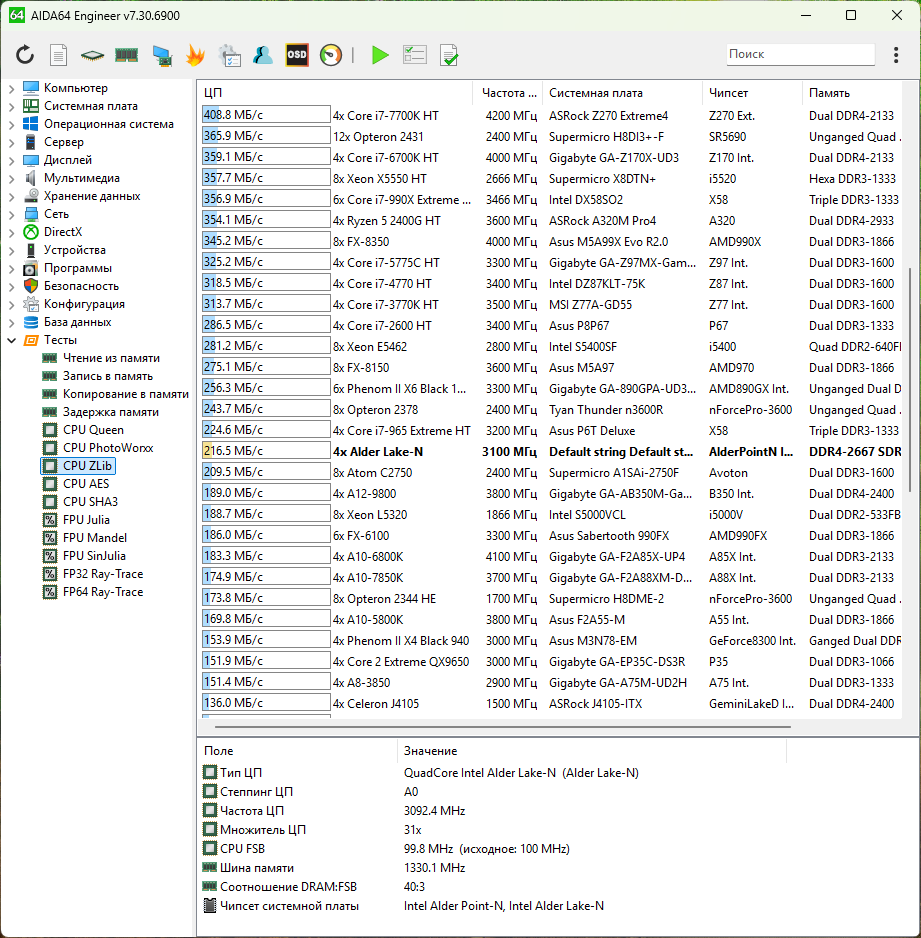Image resolution: width=921 pixels, height=938 pixels.
Task: Click the memory module toolbar icon
Action: [x=126, y=55]
